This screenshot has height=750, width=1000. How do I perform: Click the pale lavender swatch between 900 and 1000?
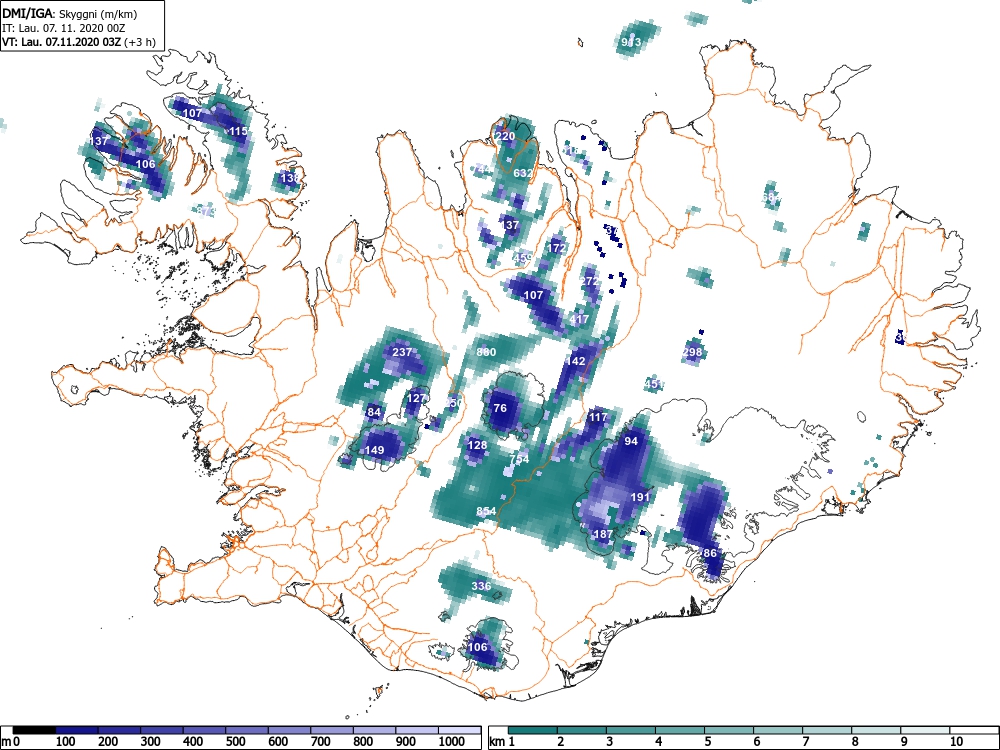417,730
